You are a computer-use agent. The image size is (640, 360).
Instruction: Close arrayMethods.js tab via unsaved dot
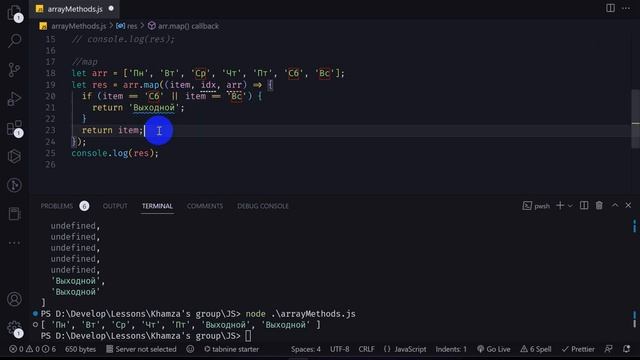[x=111, y=8]
